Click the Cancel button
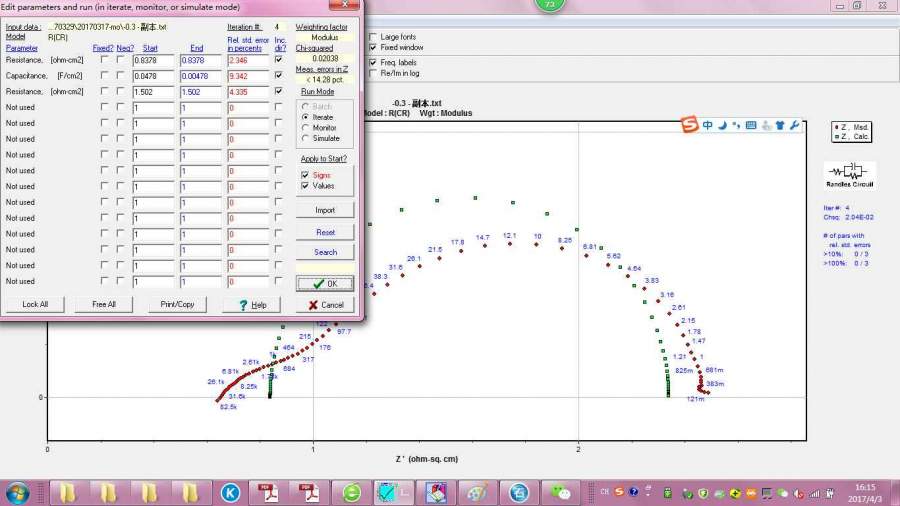Screen dimensions: 900x506 (325, 305)
